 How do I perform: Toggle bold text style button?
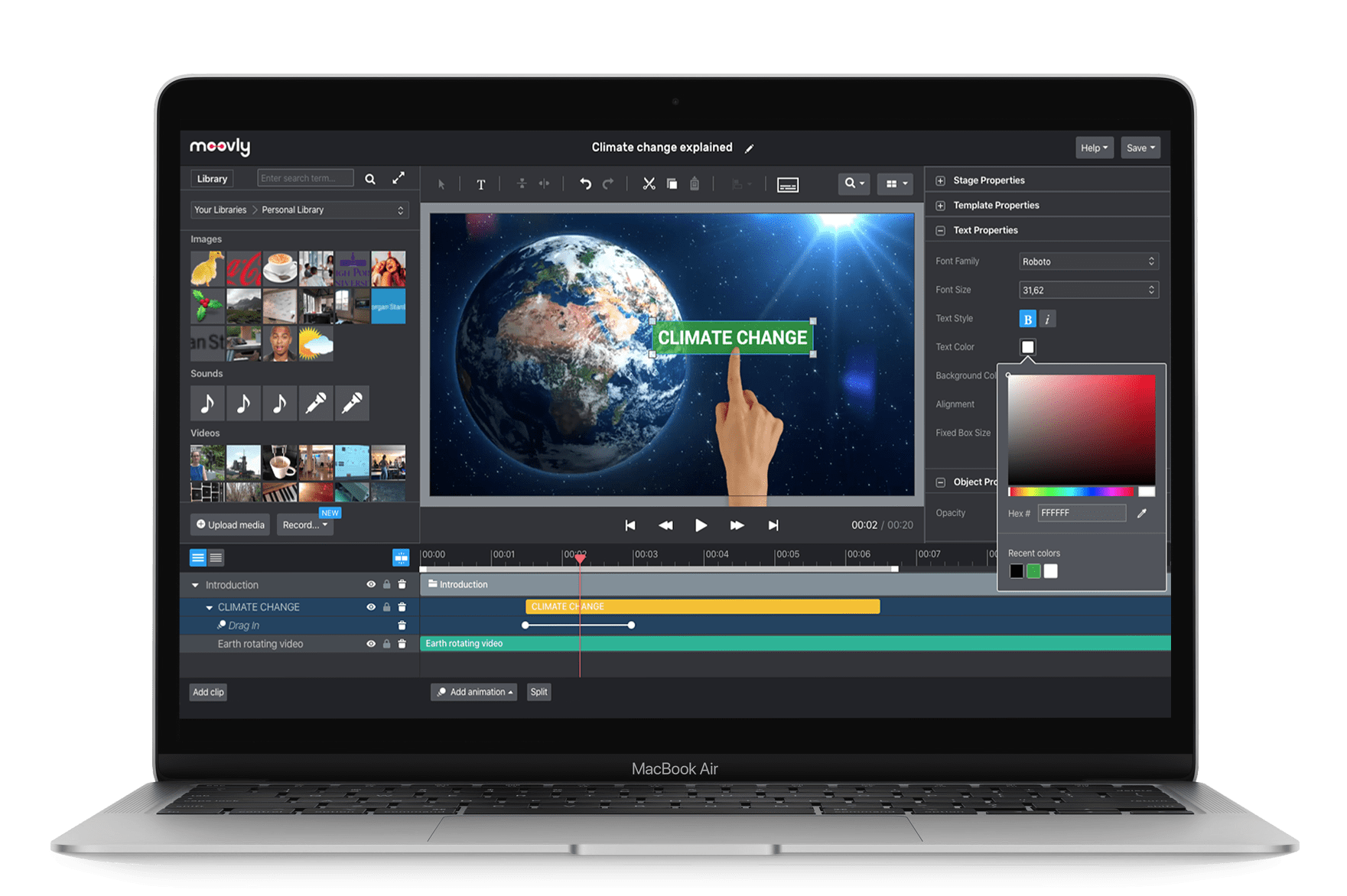pos(1027,319)
